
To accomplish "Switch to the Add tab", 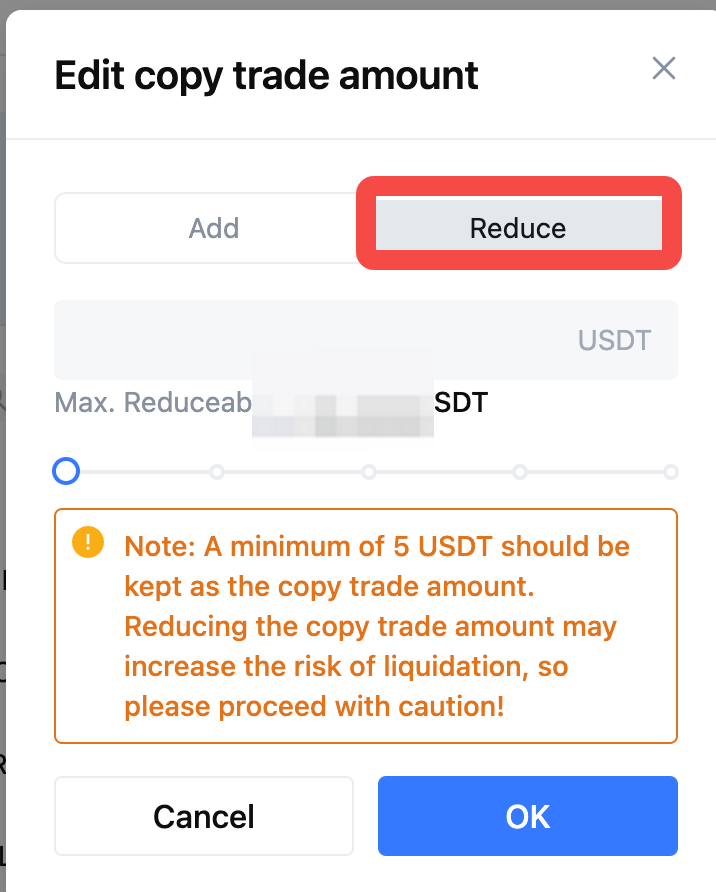I will [214, 228].
